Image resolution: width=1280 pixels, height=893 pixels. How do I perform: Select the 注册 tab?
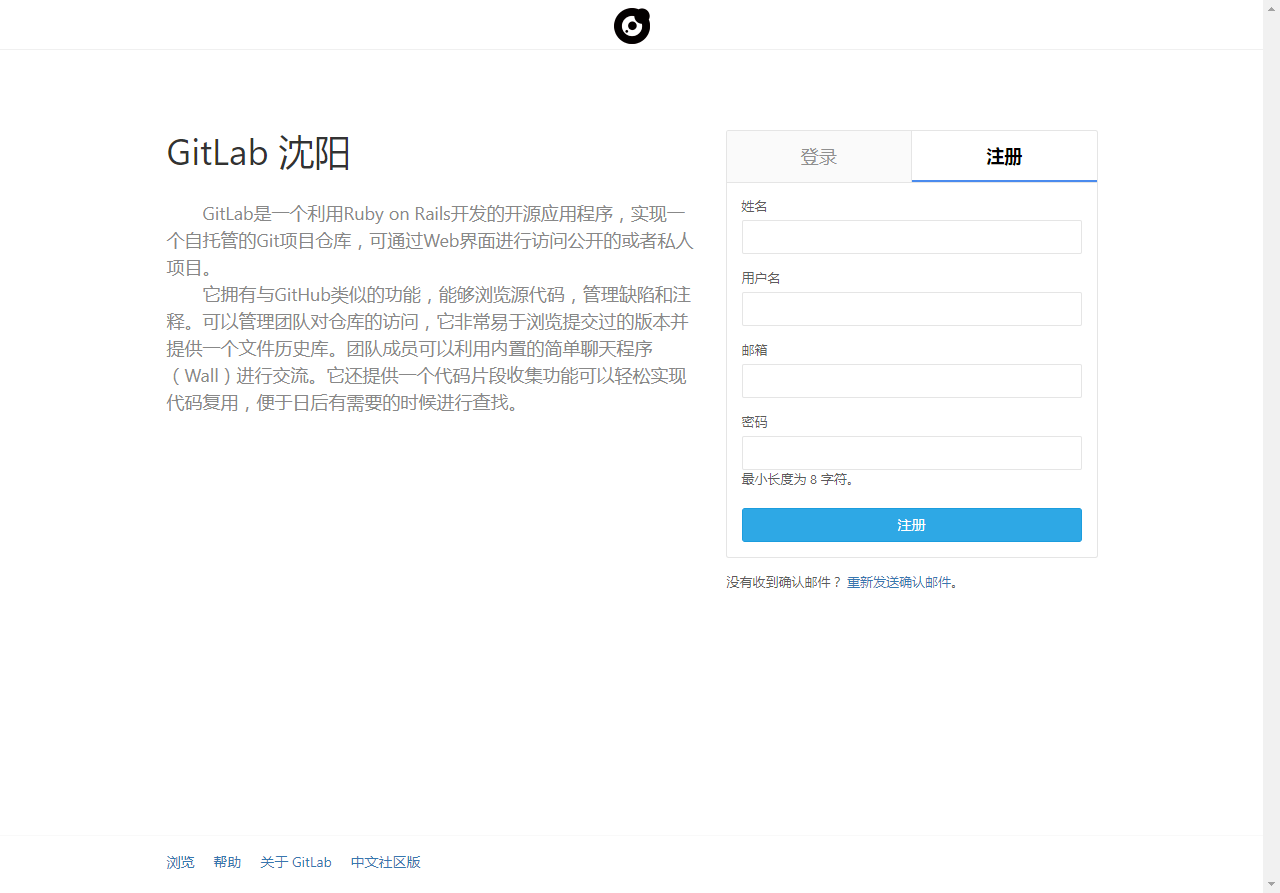[x=1004, y=157]
